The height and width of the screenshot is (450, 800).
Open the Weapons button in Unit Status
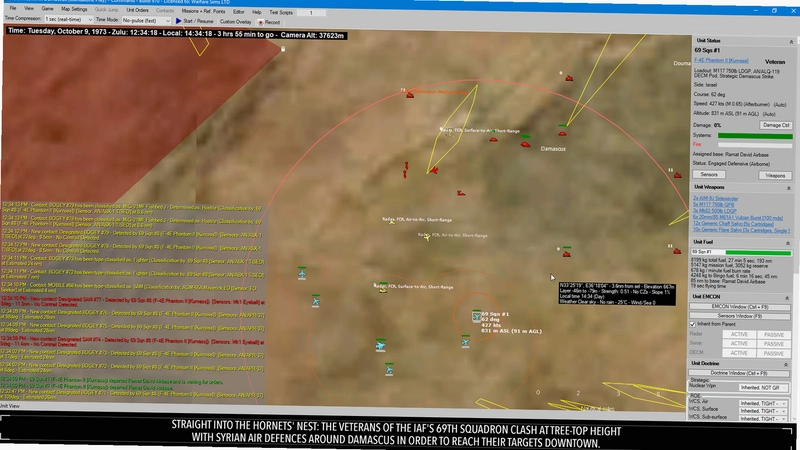tap(775, 176)
